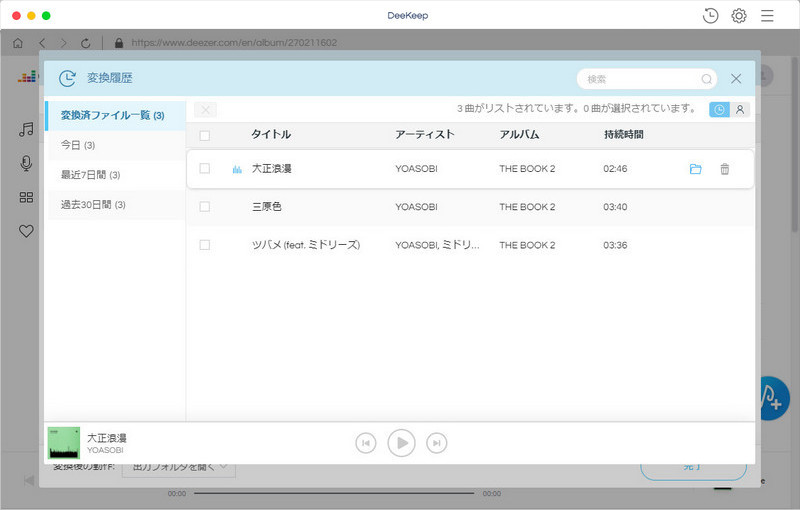Click the background playback progress slider
Screen dimensions: 800x510
click(334, 493)
